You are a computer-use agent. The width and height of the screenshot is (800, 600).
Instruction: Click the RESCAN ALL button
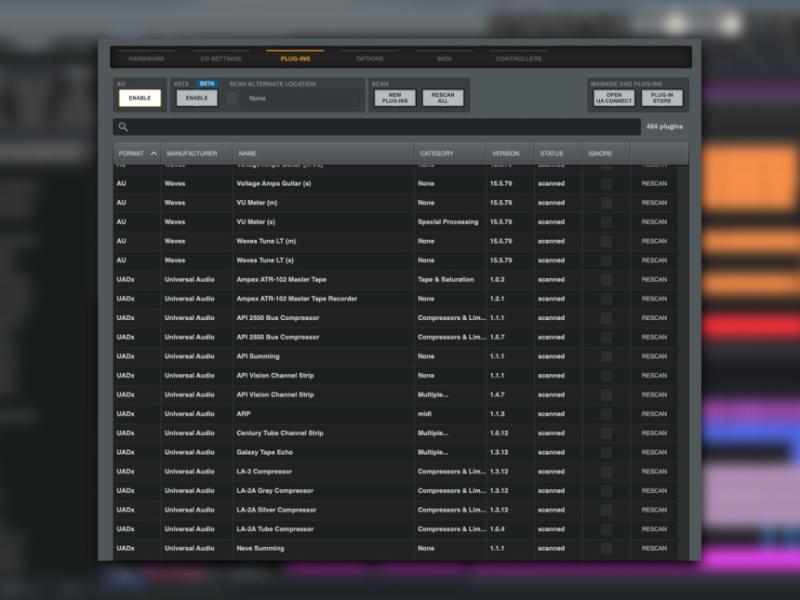point(443,98)
